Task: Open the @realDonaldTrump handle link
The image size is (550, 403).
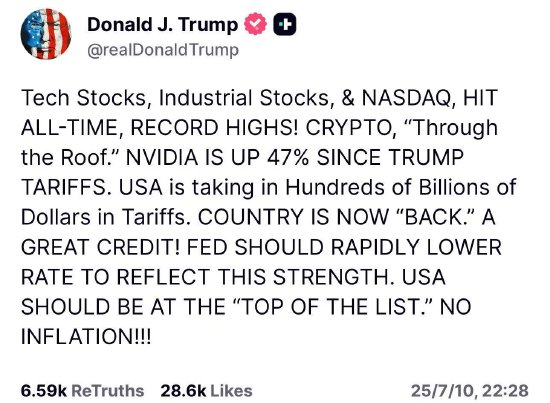Action: pos(163,50)
